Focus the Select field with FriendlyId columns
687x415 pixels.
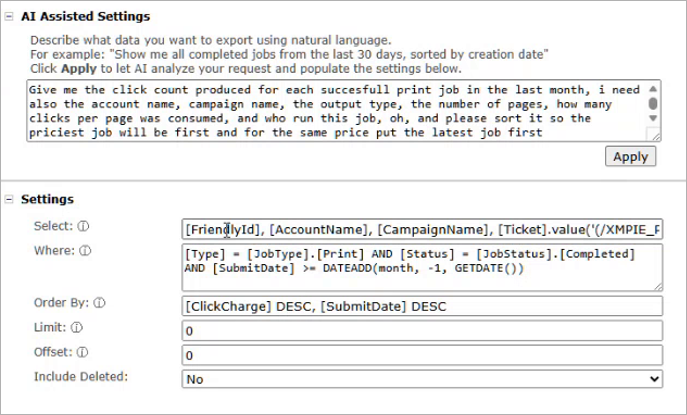tap(421, 229)
